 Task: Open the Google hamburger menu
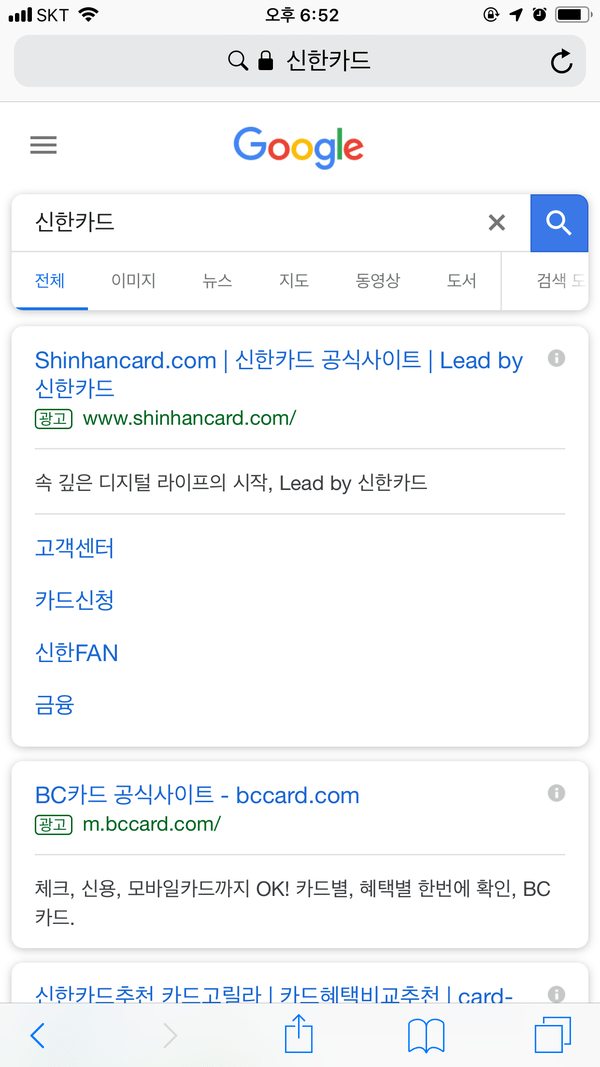click(x=43, y=146)
